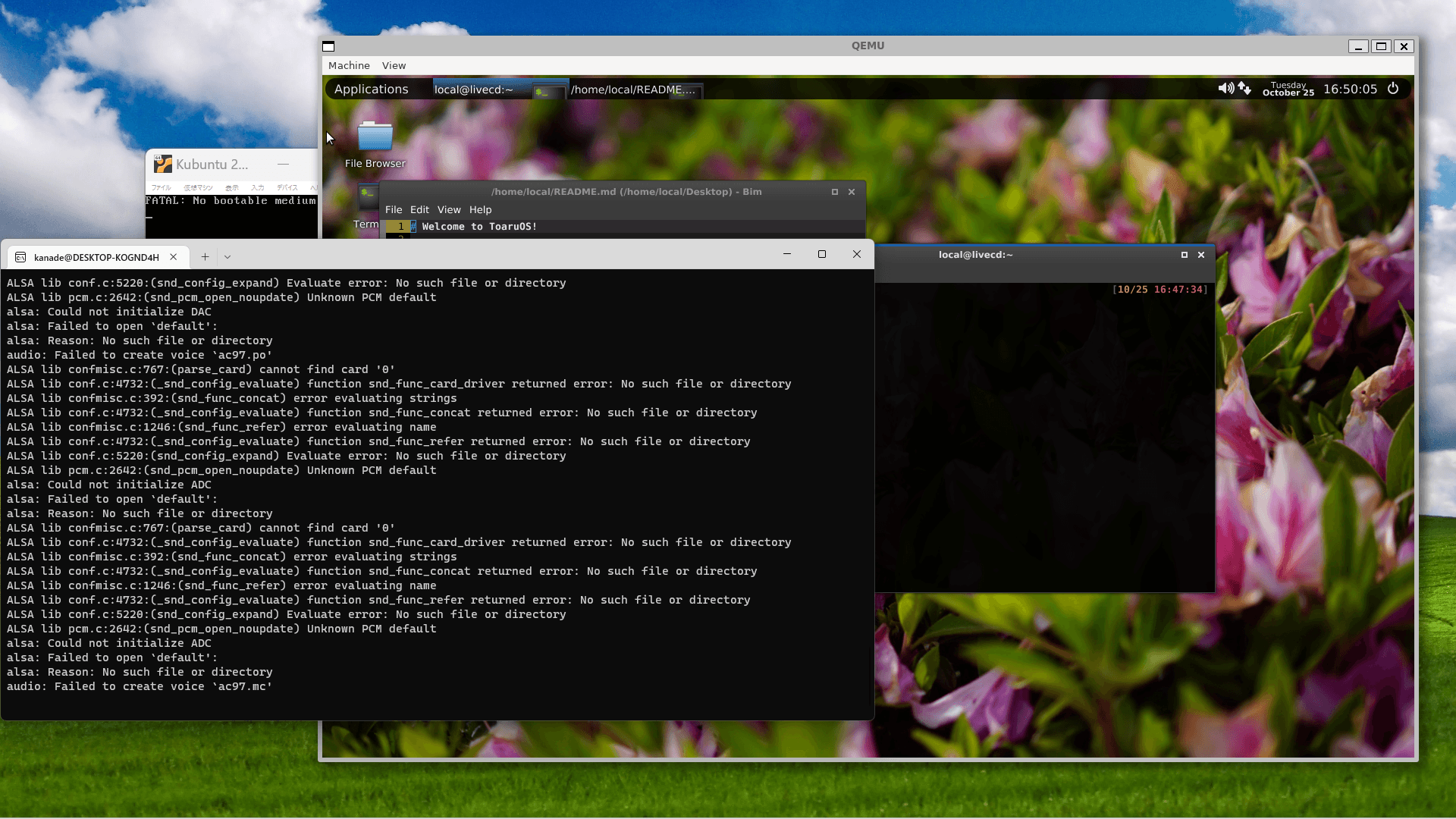
Task: Maximize the local@livecd terminal window
Action: point(1185,255)
